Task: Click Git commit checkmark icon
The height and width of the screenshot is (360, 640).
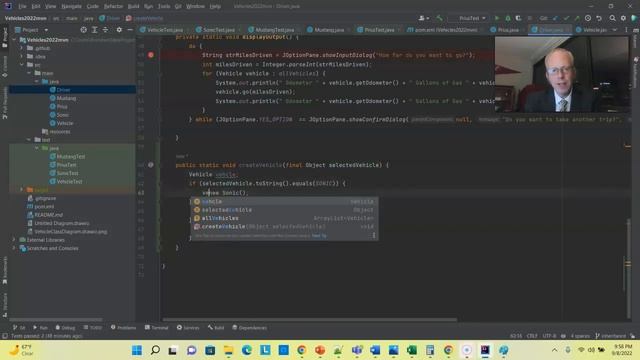Action: point(566,18)
